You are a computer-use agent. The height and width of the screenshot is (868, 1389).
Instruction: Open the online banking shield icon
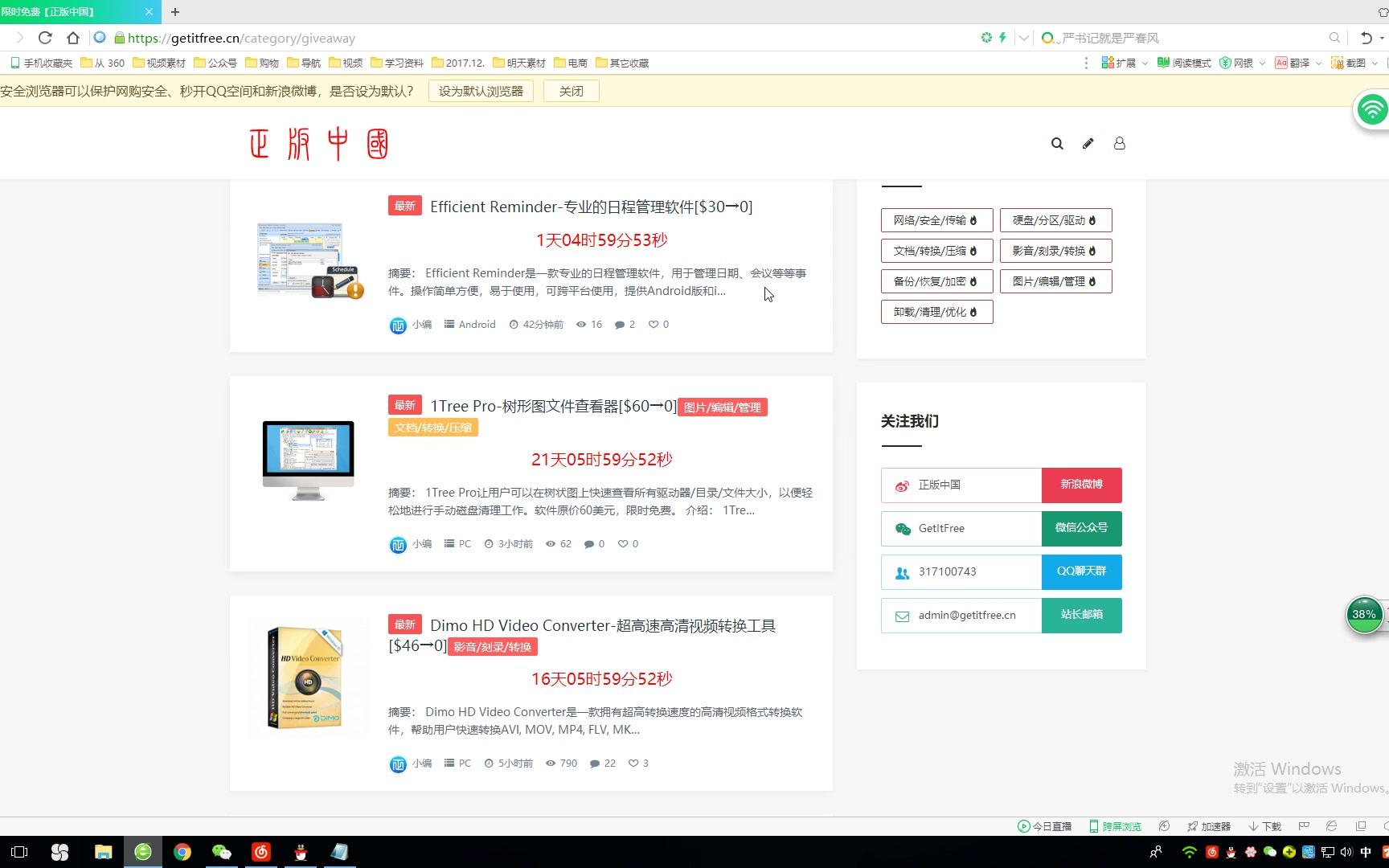1225,63
